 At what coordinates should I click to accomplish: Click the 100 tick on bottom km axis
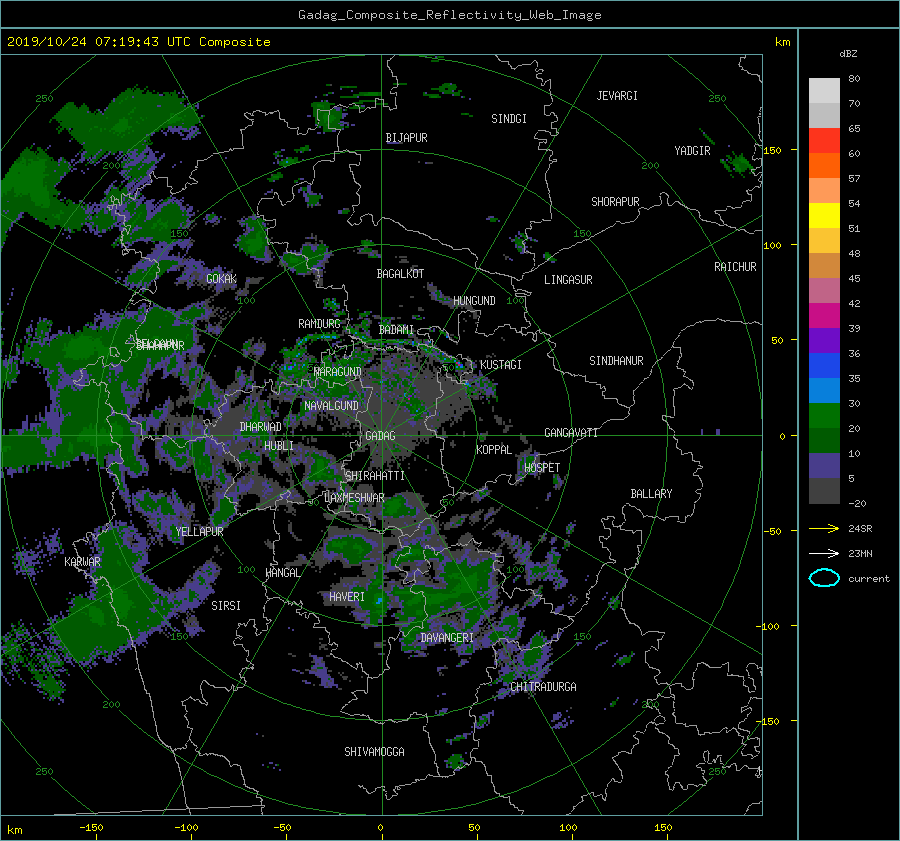[x=568, y=828]
